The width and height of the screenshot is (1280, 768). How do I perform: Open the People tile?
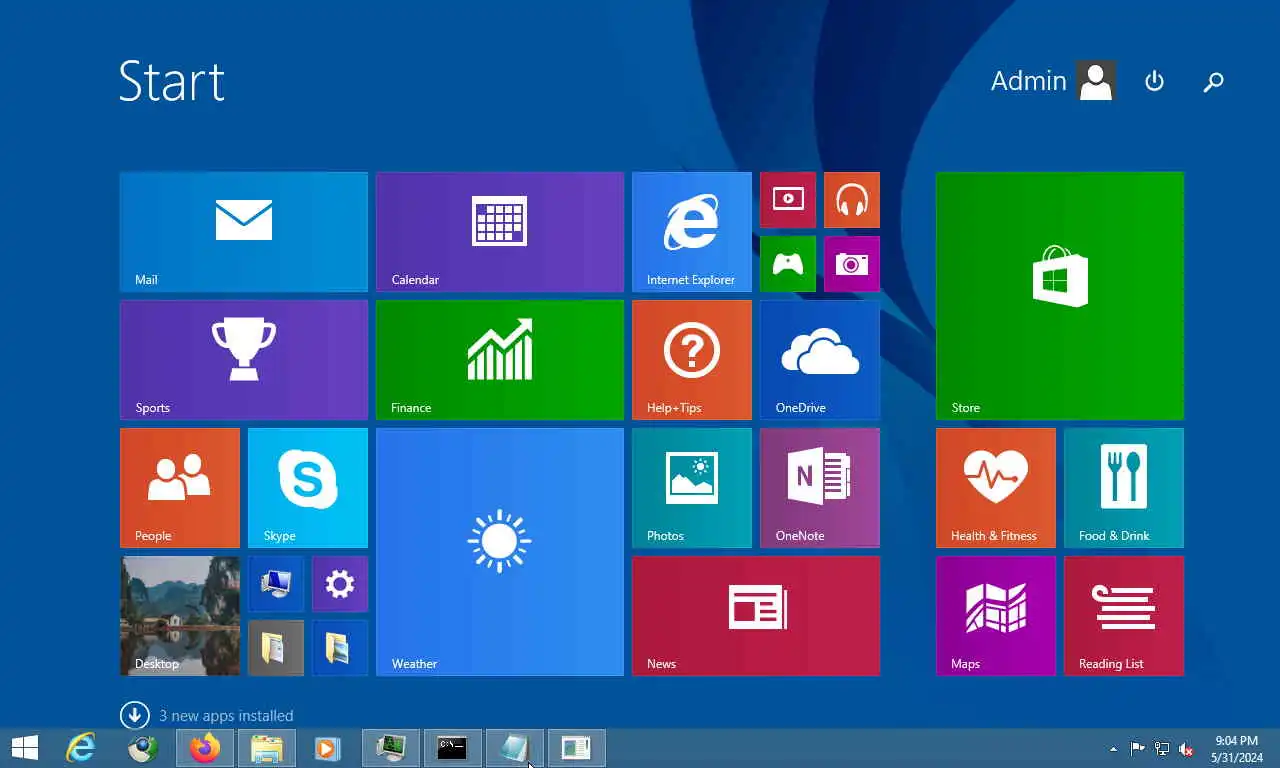(180, 488)
